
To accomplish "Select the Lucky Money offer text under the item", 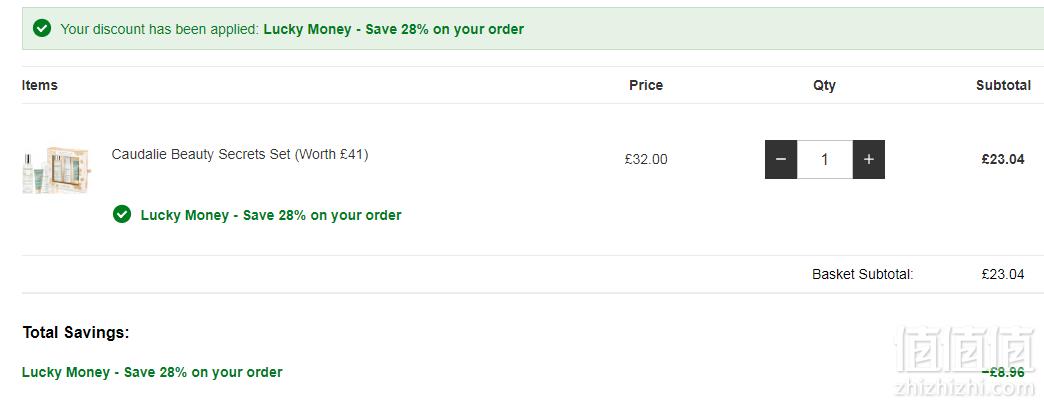I will coord(271,215).
